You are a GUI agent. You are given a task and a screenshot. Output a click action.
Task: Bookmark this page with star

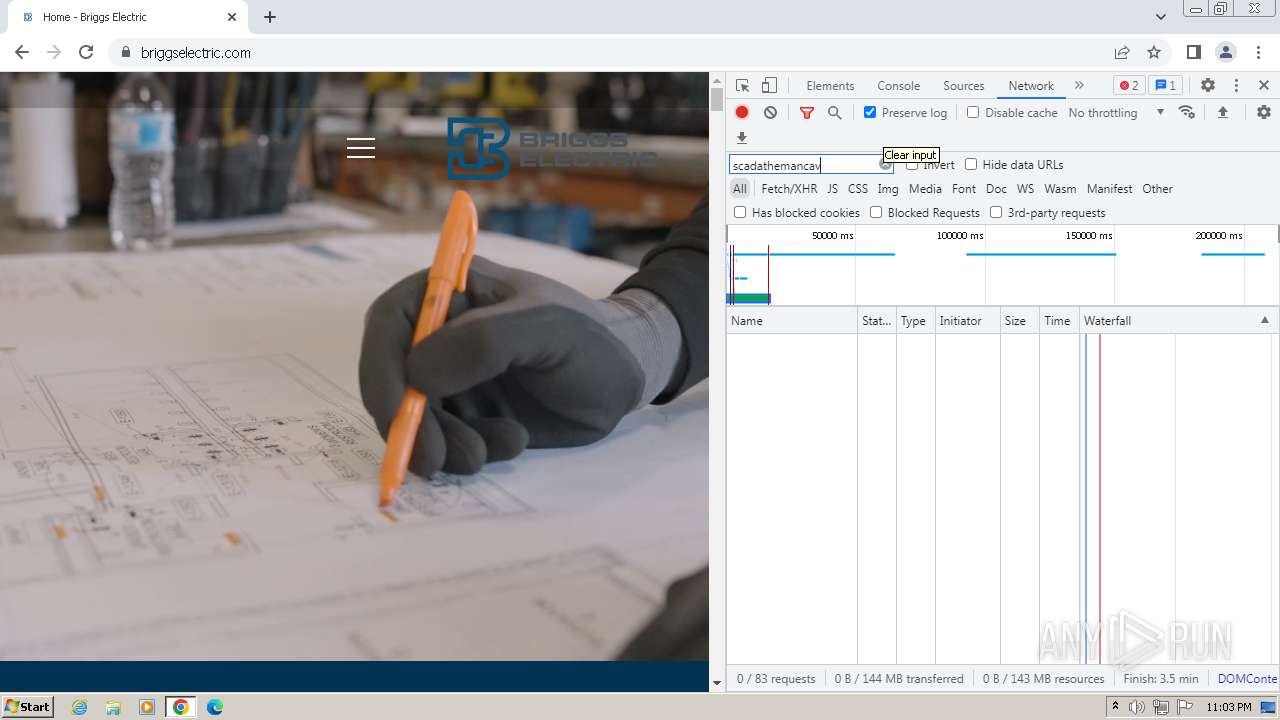click(1154, 52)
